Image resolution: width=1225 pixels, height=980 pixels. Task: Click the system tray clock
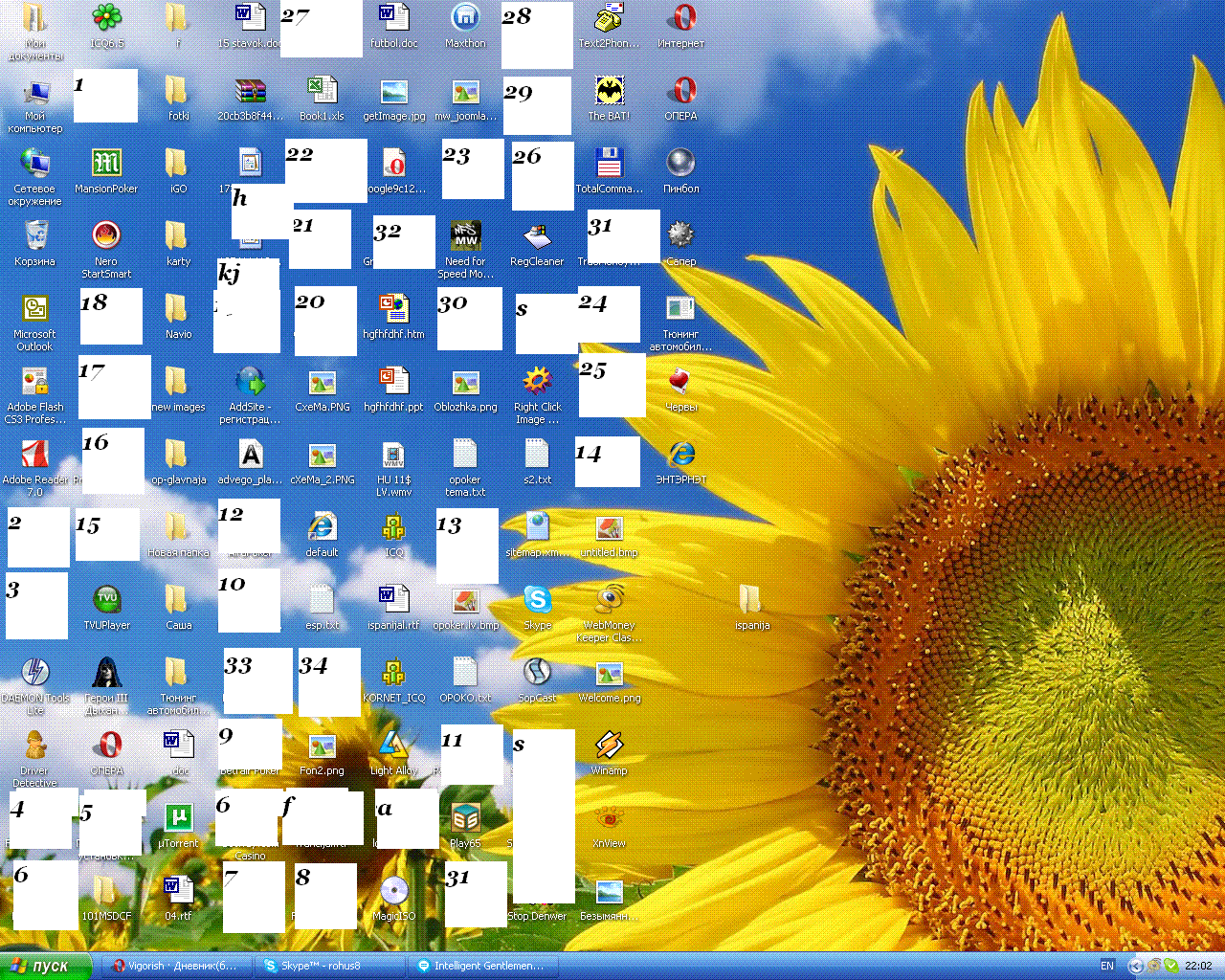pos(1197,966)
